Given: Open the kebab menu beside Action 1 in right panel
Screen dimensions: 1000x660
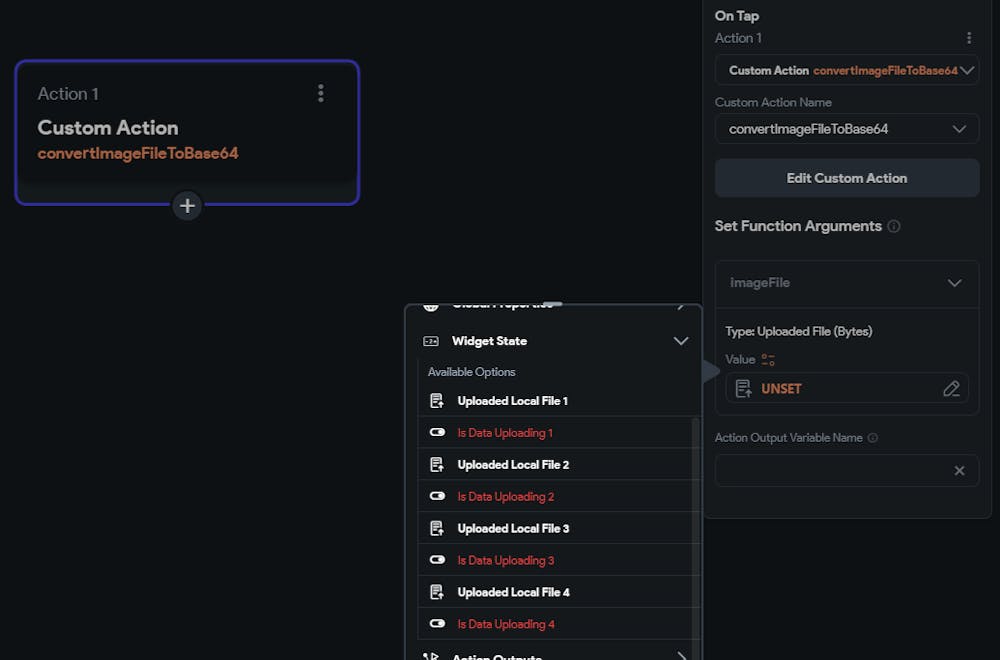Looking at the screenshot, I should pos(968,37).
